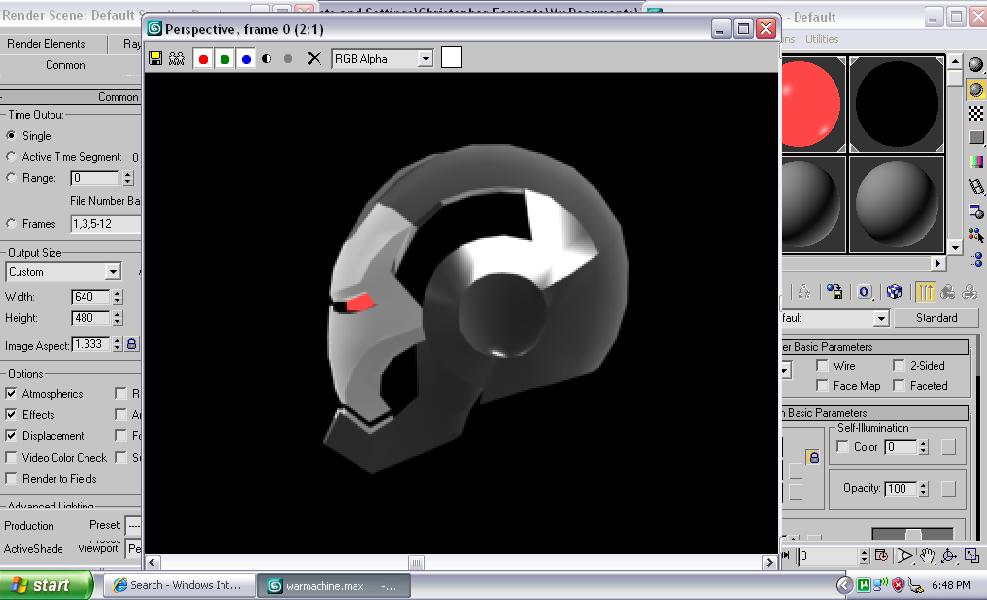Open the Custom output size dropdown
987x600 pixels.
tap(112, 272)
